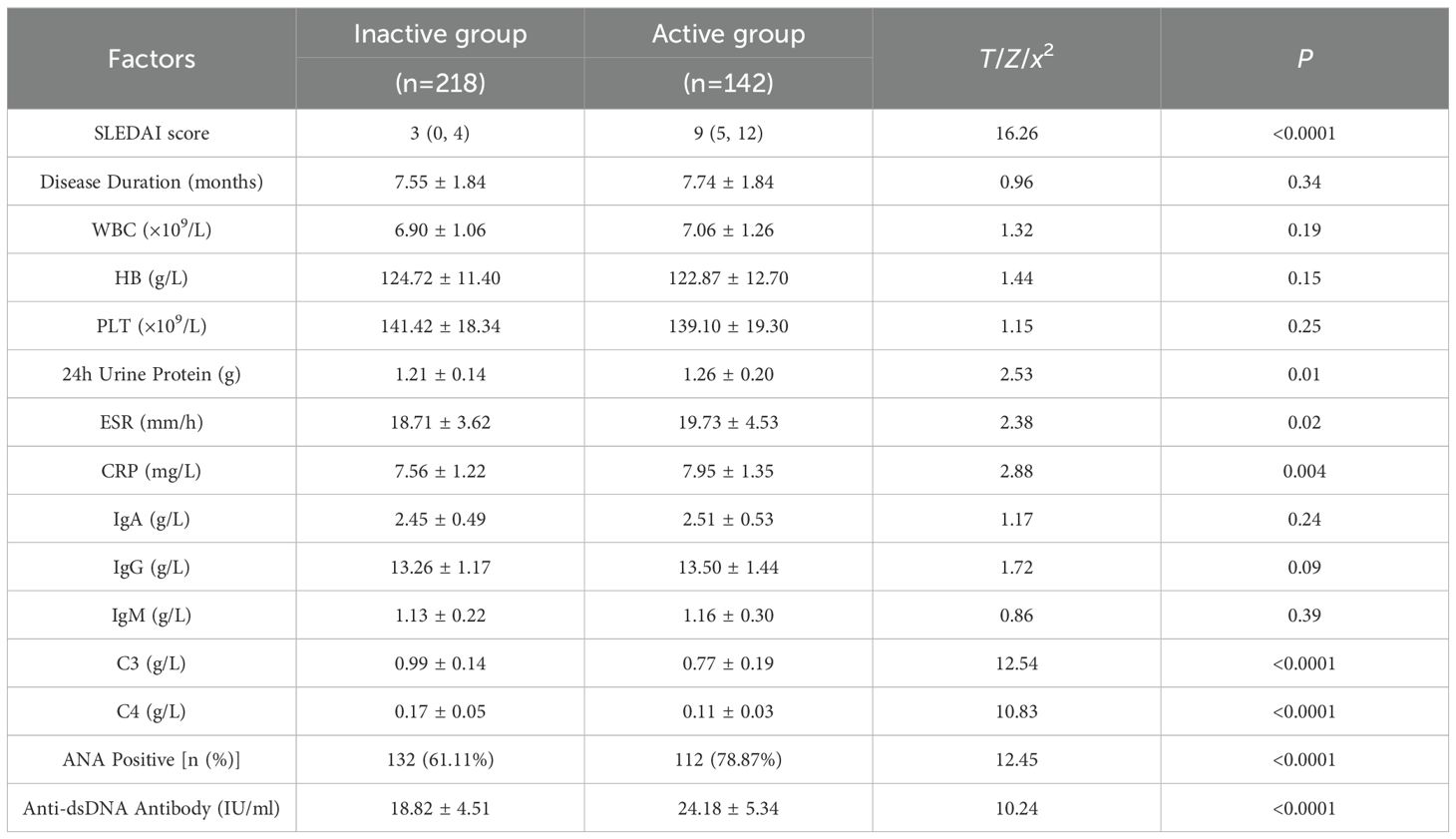Click the CRP P value 0.004

(x=1304, y=471)
